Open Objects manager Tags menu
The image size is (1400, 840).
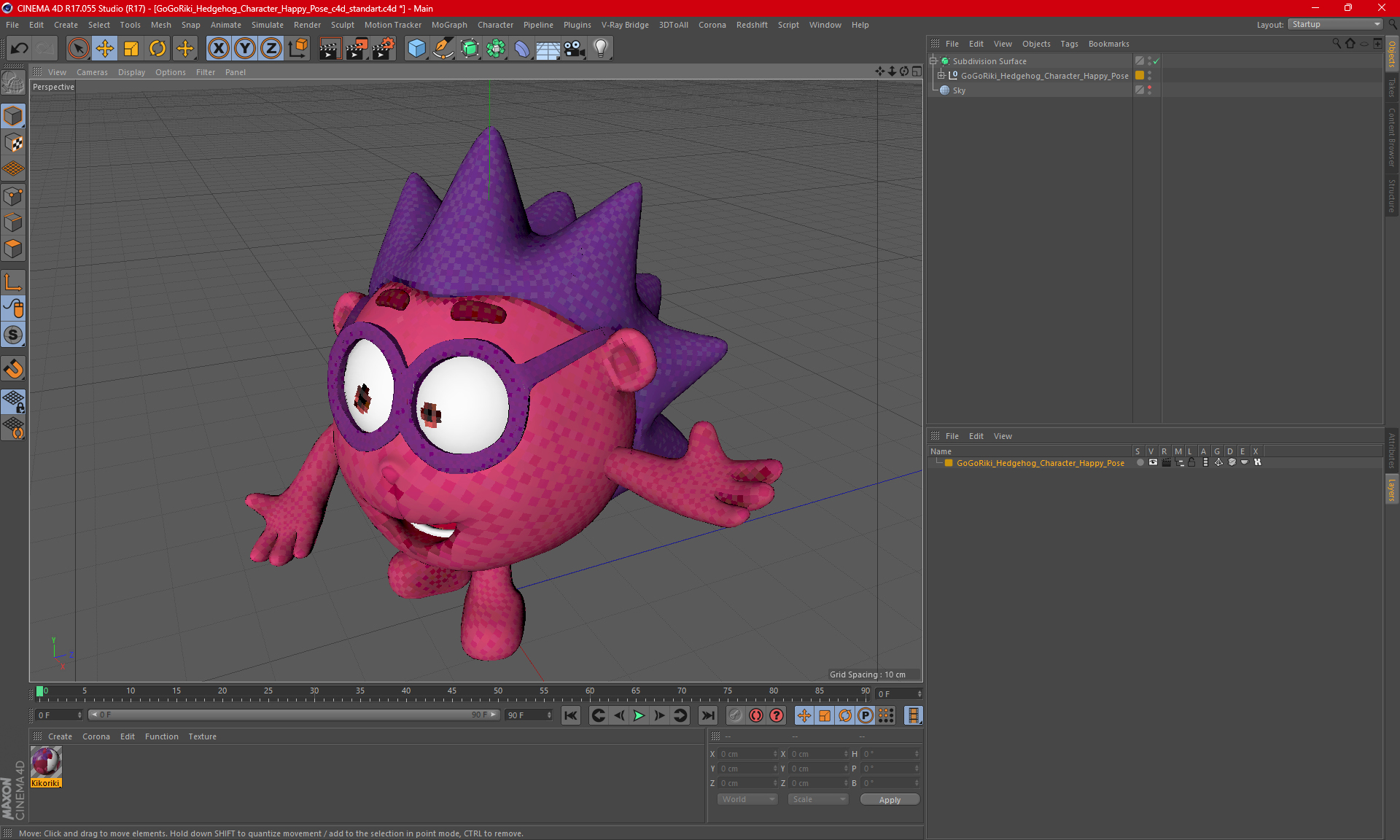[x=1069, y=44]
